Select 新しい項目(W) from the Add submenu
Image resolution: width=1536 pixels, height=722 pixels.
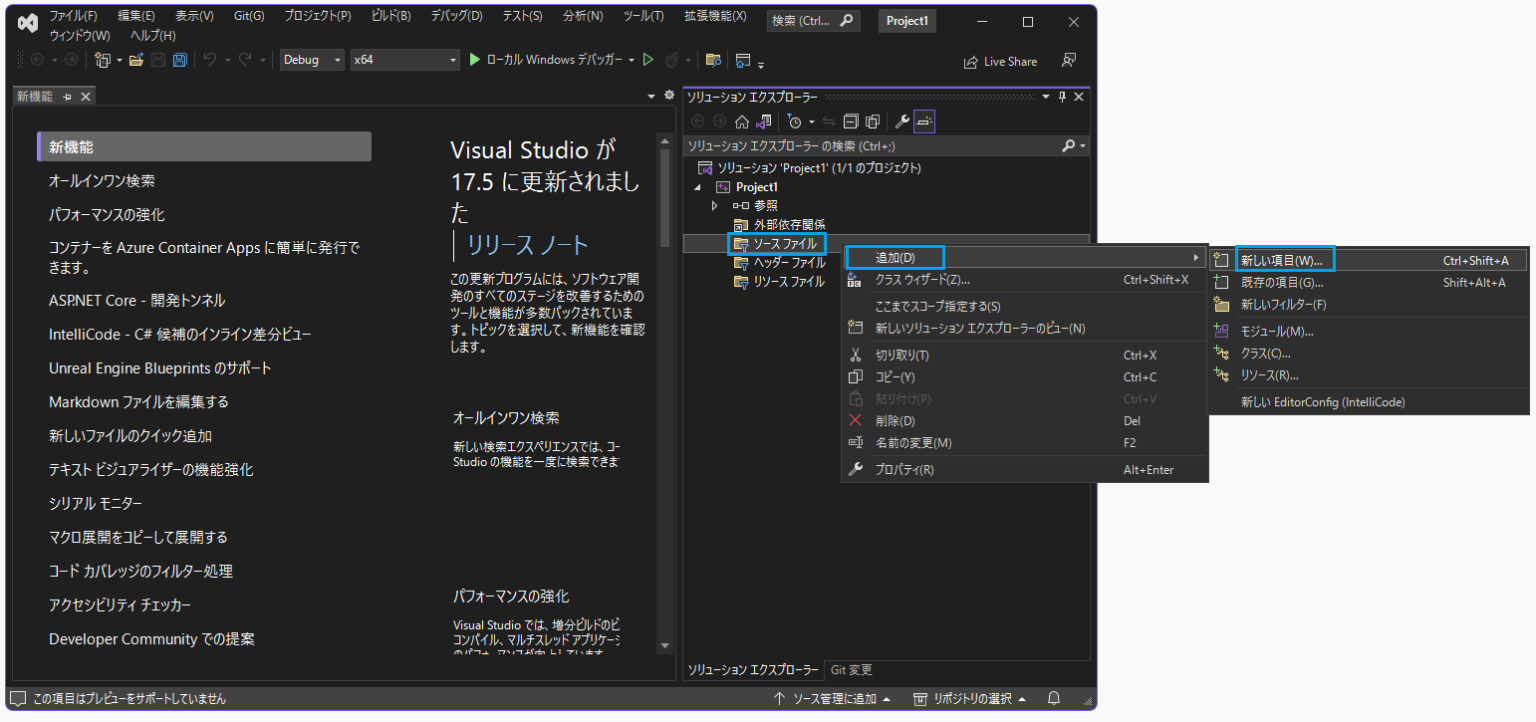(1284, 259)
